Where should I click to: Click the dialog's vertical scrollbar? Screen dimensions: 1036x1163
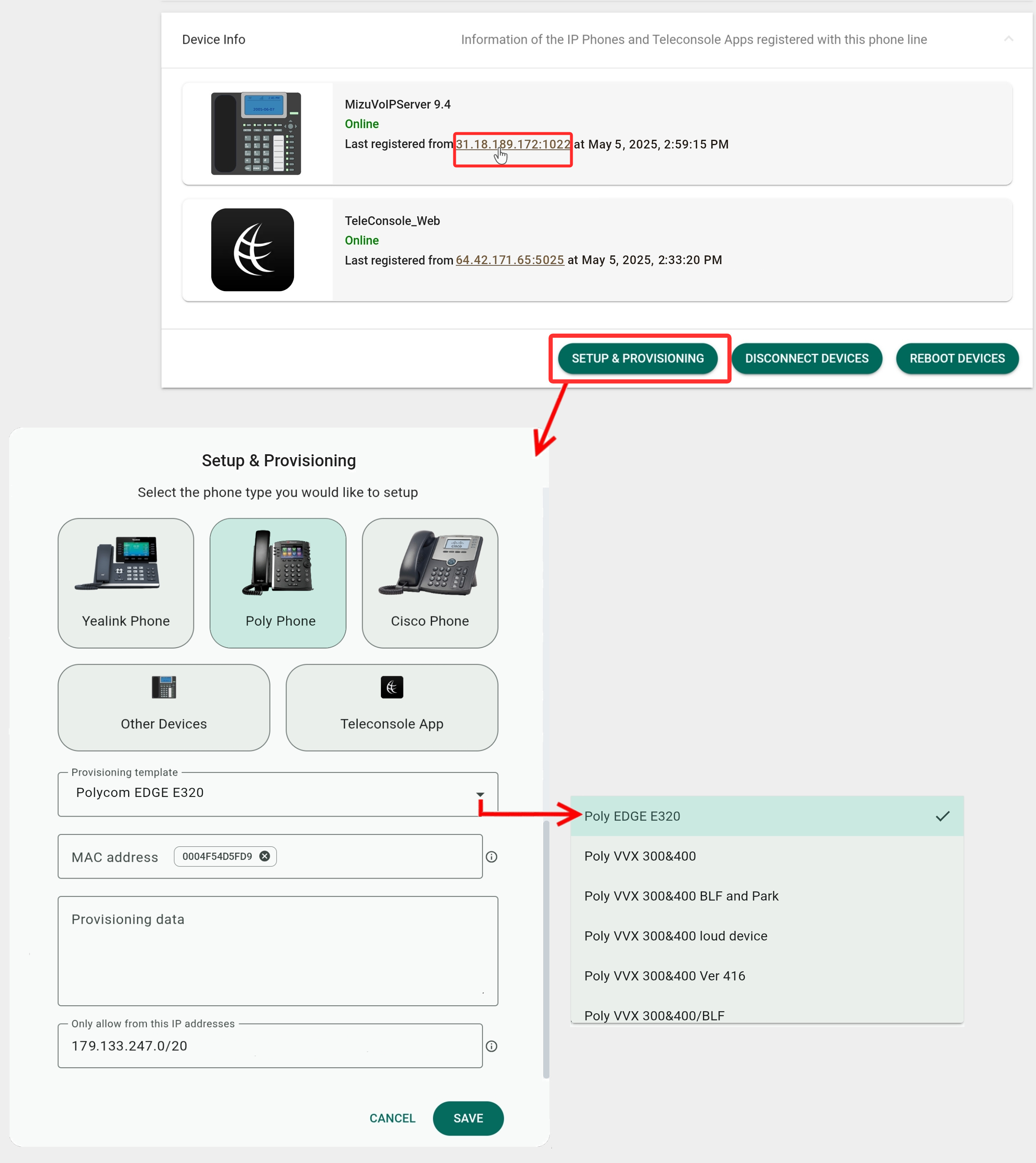pos(546,948)
